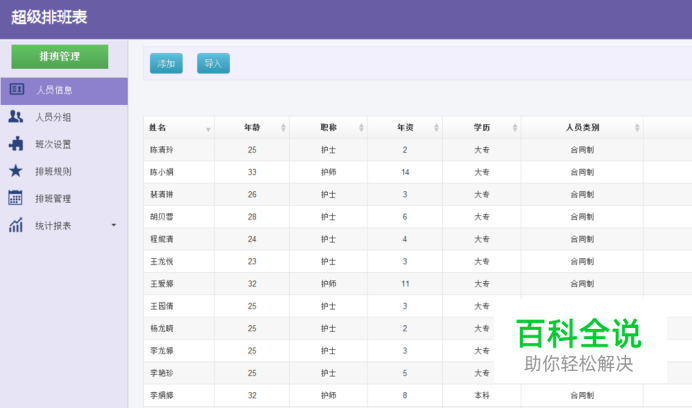Select age cell showing 24
692x408 pixels.
click(252, 239)
